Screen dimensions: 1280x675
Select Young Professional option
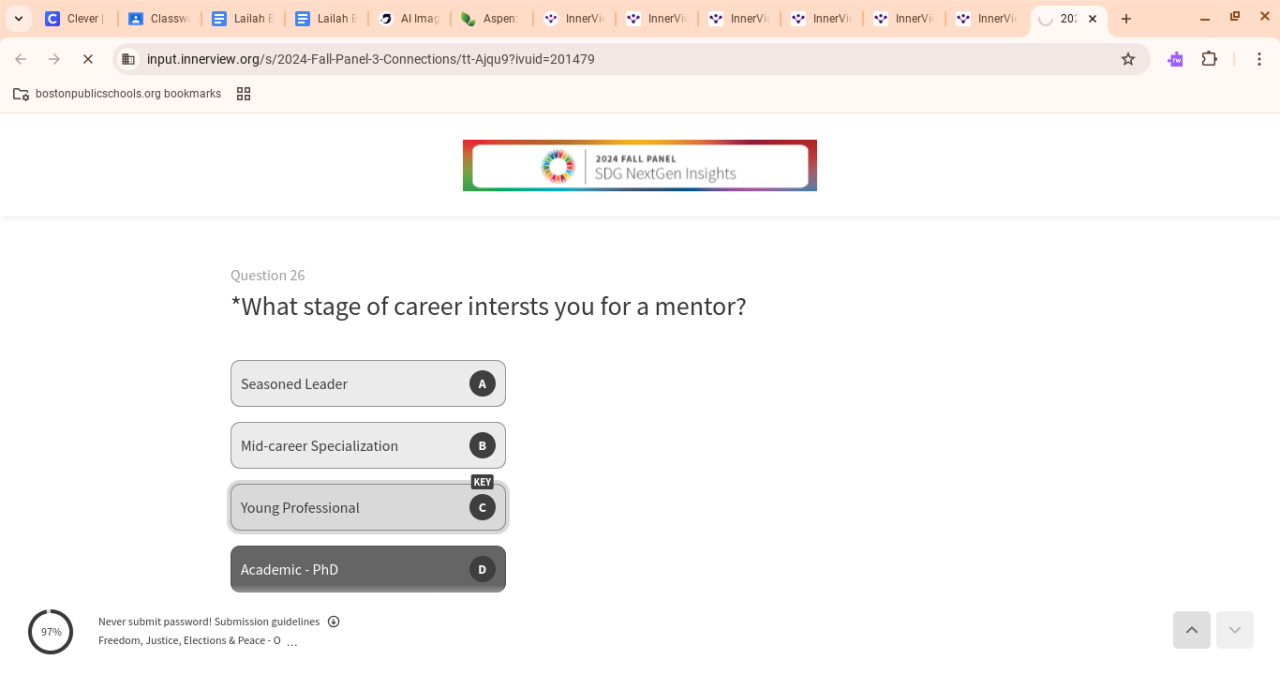click(x=368, y=508)
